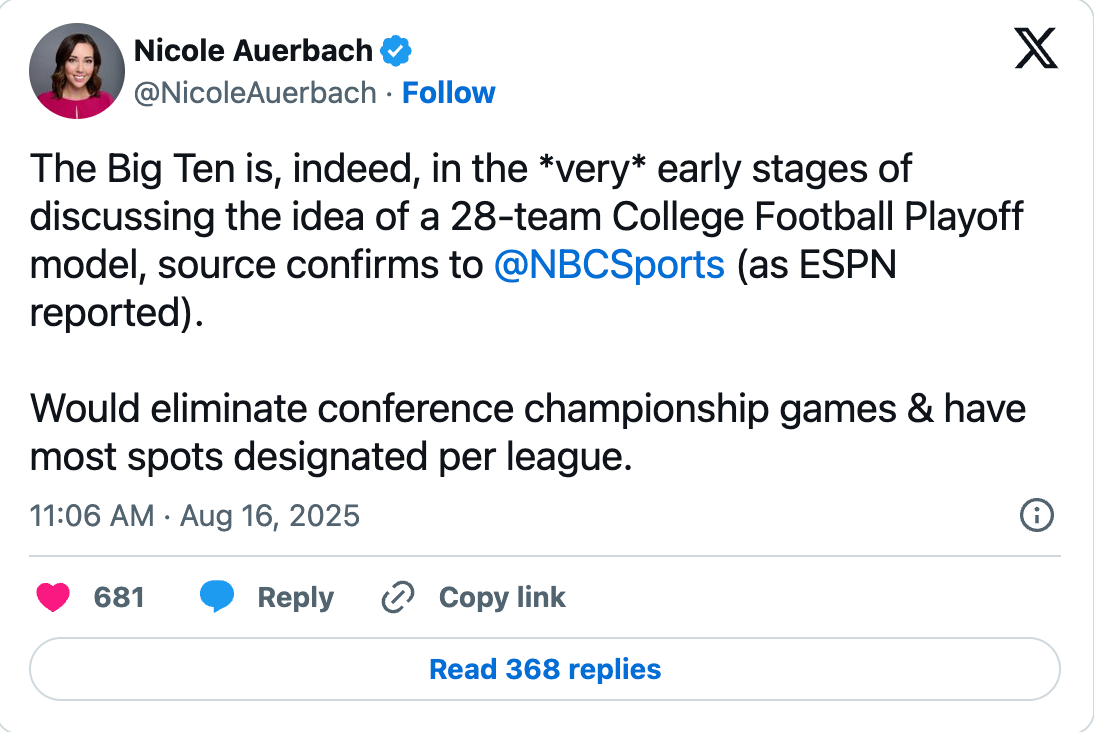Open Read 368 replies button
The height and width of the screenshot is (732, 1094).
(545, 669)
